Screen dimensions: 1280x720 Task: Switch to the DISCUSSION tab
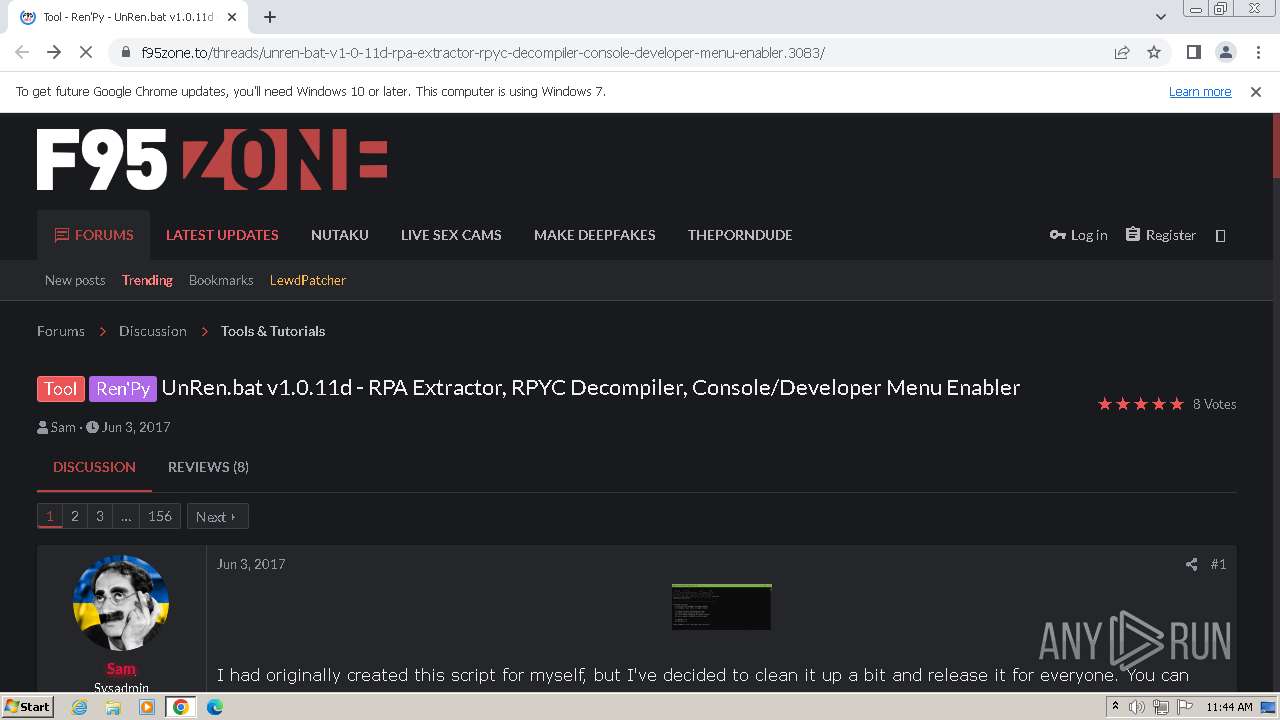tap(94, 467)
